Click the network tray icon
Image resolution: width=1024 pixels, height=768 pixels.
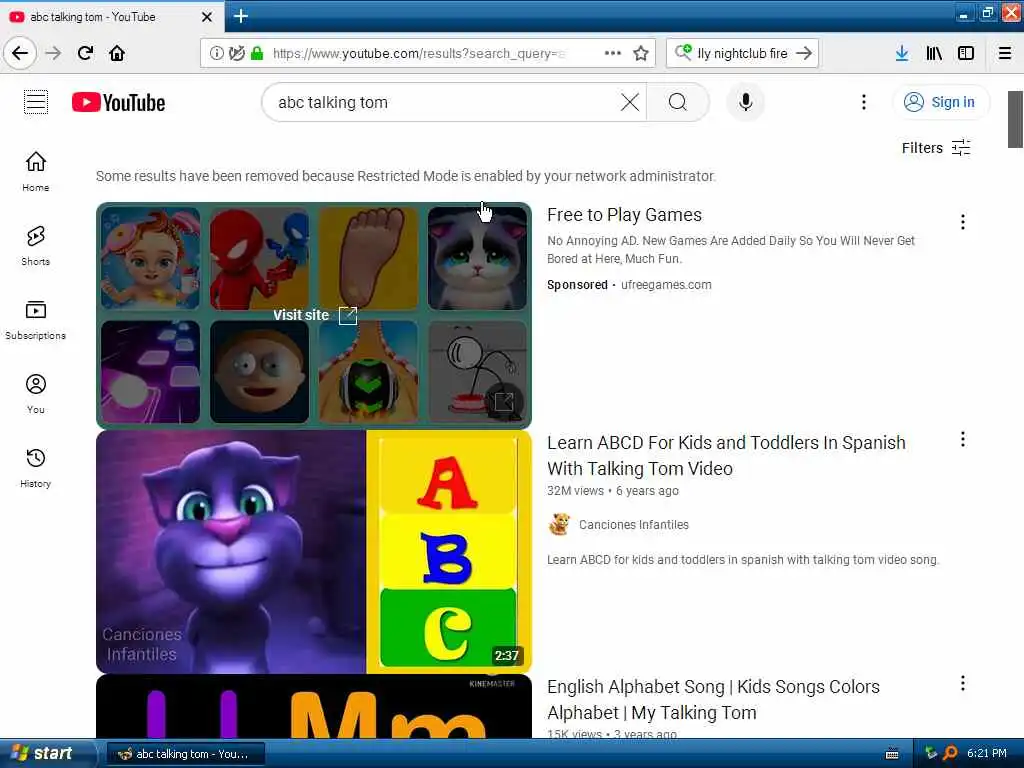931,754
